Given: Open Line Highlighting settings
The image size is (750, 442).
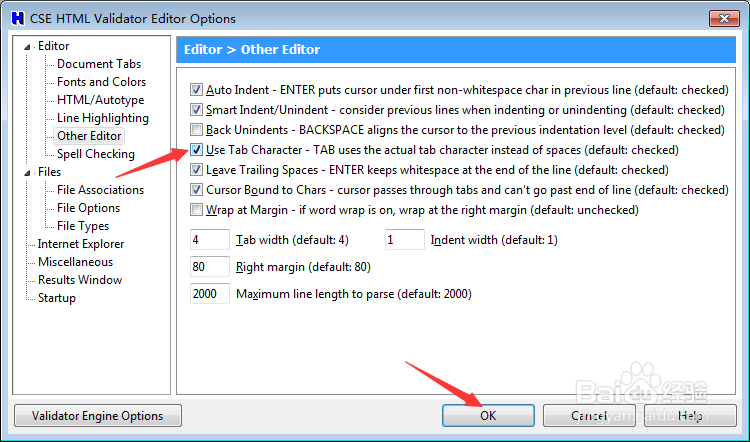Looking at the screenshot, I should (103, 118).
